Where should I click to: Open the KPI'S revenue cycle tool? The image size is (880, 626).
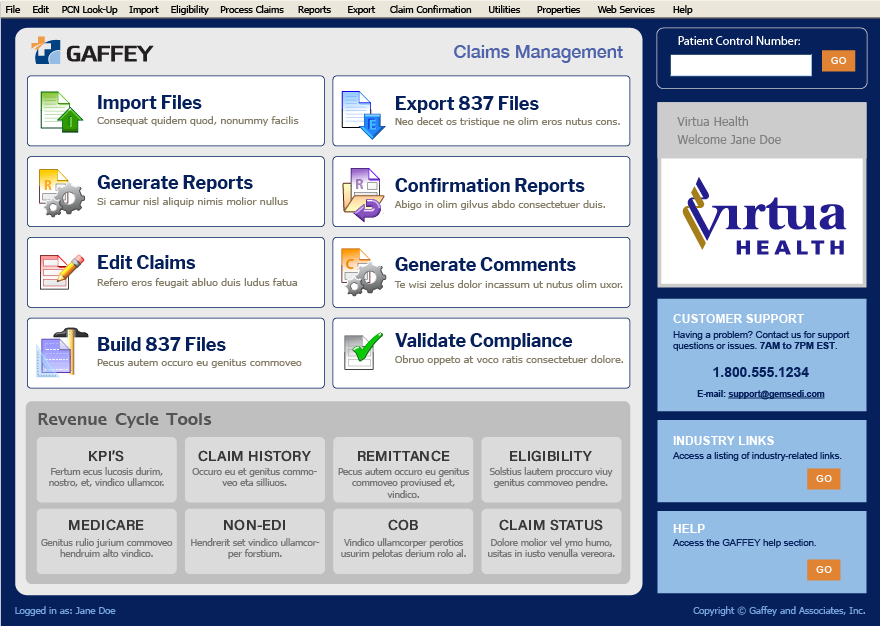point(107,469)
